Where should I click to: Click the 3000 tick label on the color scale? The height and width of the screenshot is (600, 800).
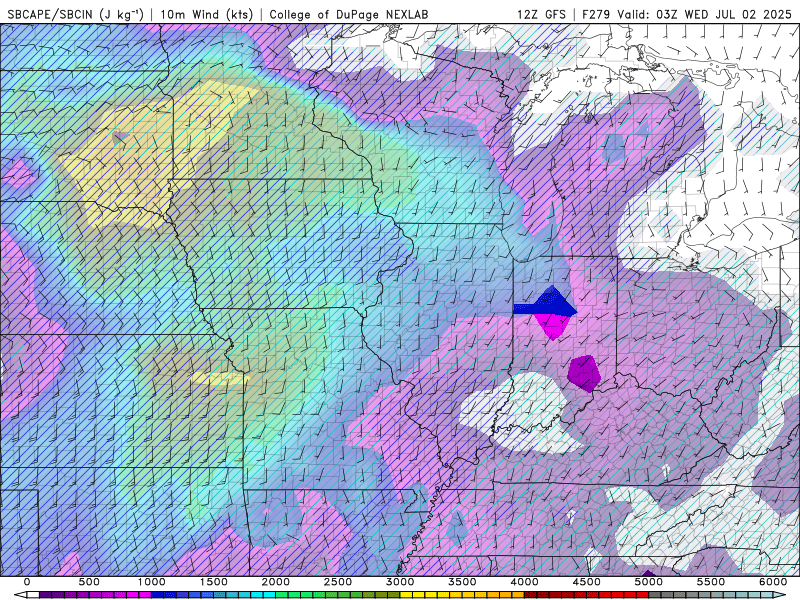coord(401,582)
